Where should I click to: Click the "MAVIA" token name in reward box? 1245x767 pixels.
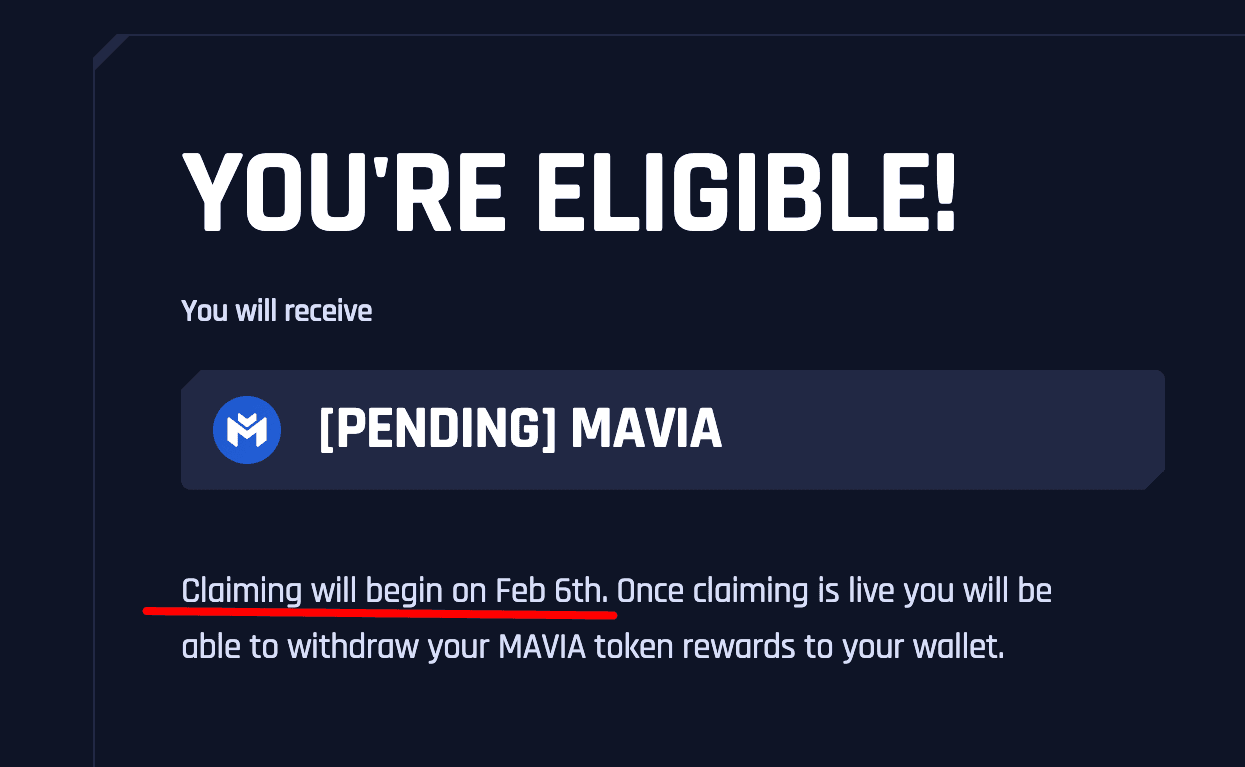[x=646, y=430]
